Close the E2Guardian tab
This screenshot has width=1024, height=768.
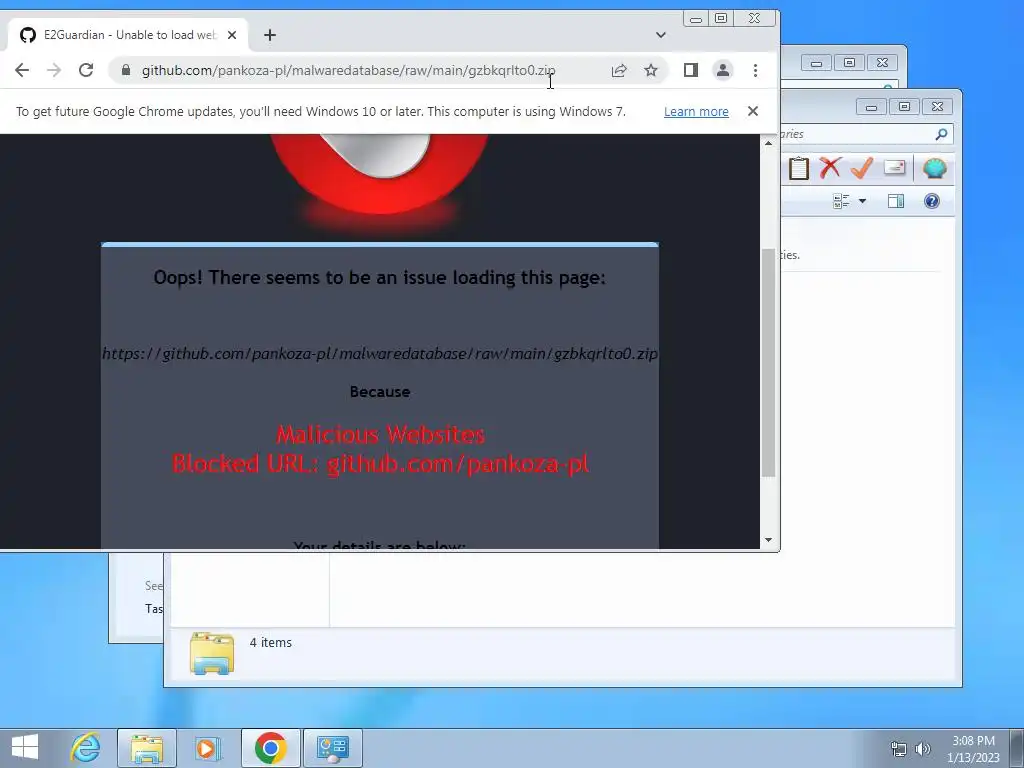(x=232, y=35)
